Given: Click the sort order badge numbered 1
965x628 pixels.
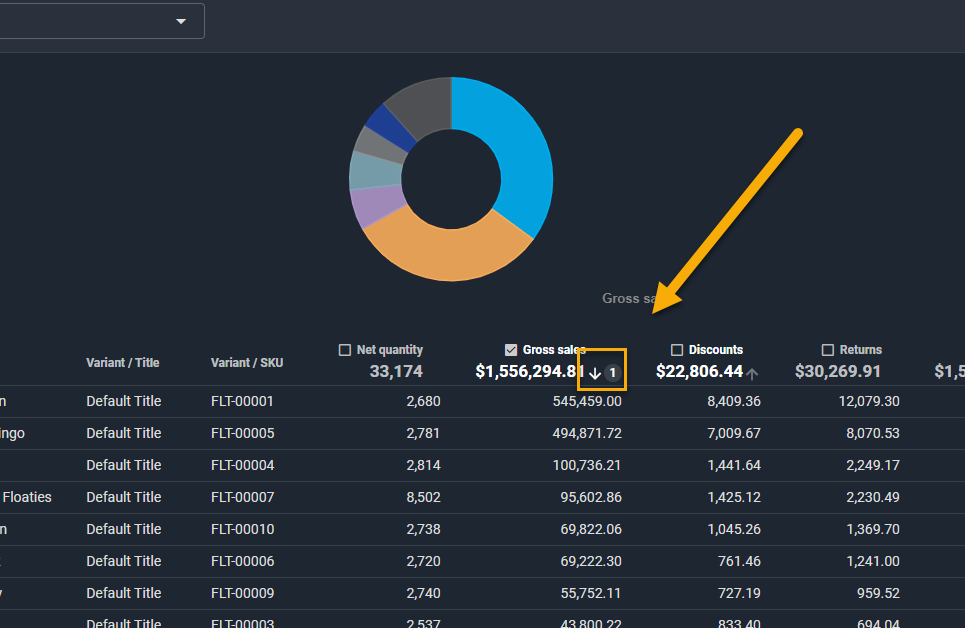Looking at the screenshot, I should pyautogui.click(x=612, y=373).
